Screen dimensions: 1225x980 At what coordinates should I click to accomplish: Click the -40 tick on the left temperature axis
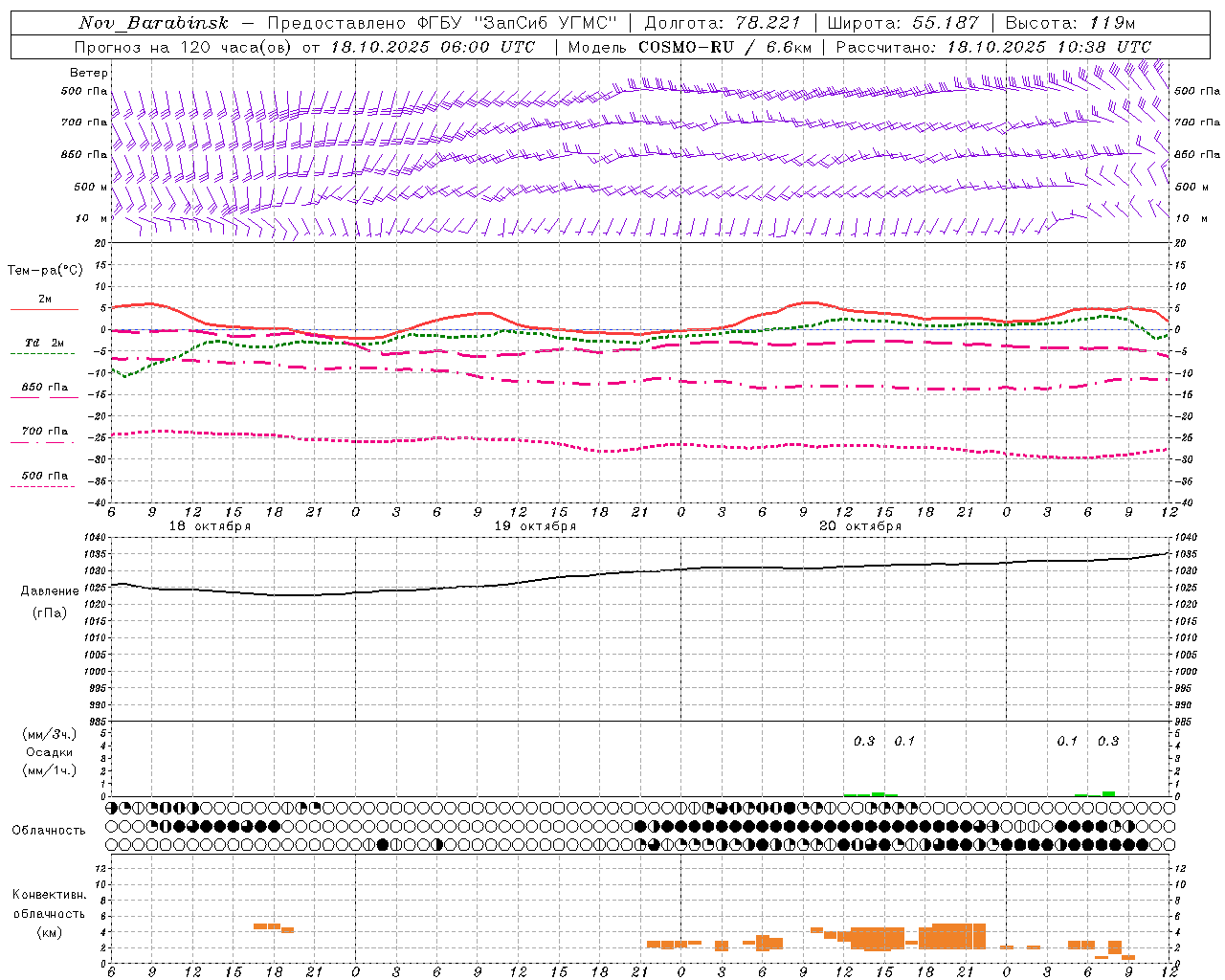(97, 502)
